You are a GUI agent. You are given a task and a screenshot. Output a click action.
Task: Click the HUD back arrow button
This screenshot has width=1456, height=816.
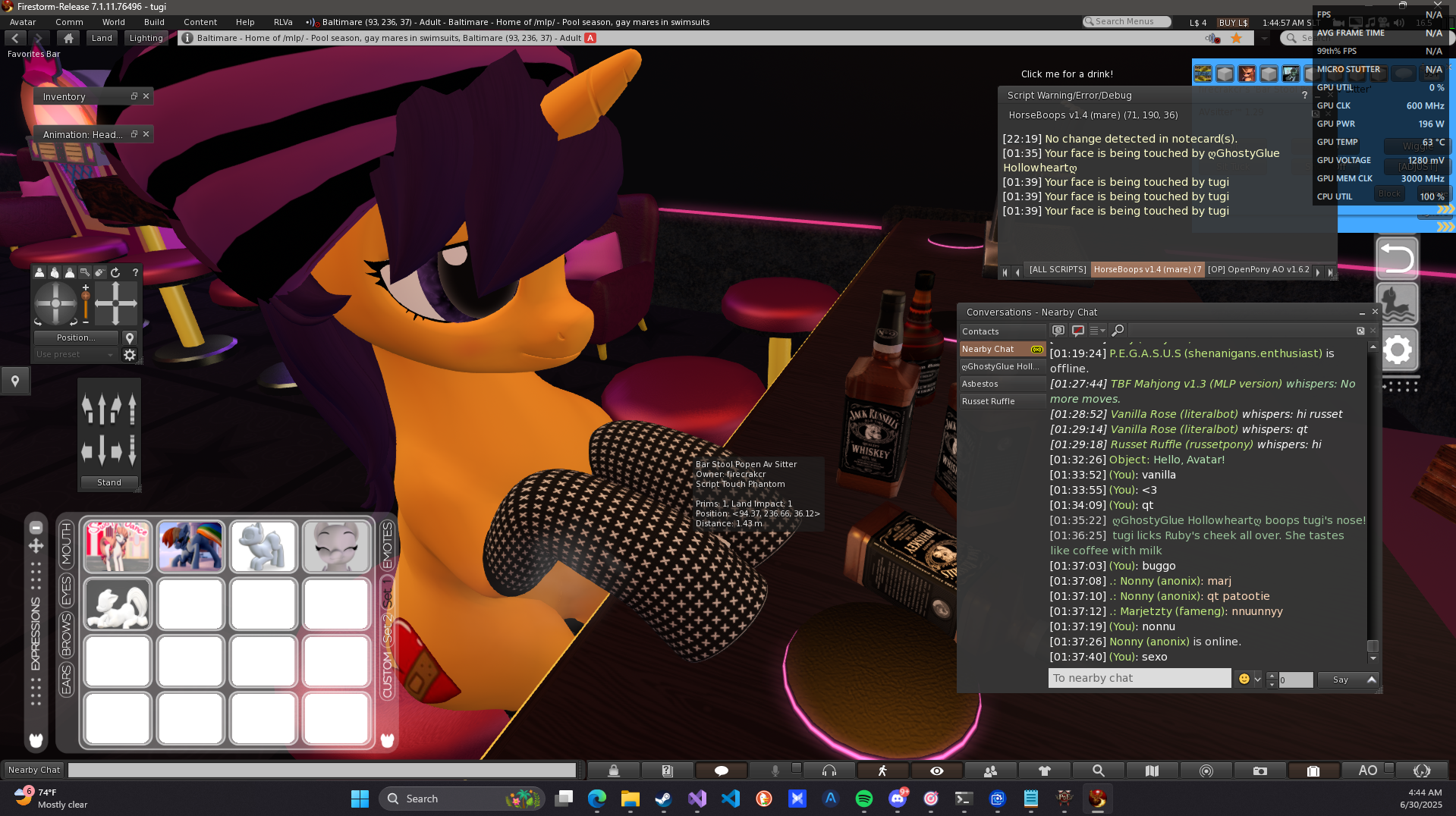[x=1397, y=259]
